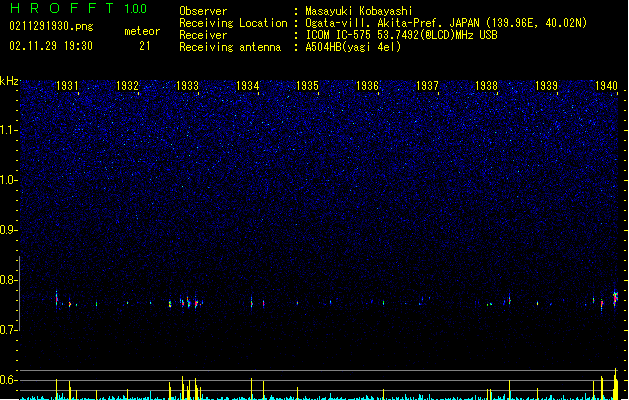Click the 'Observer' field label
Screen dimensions: 629x400
tap(203, 11)
